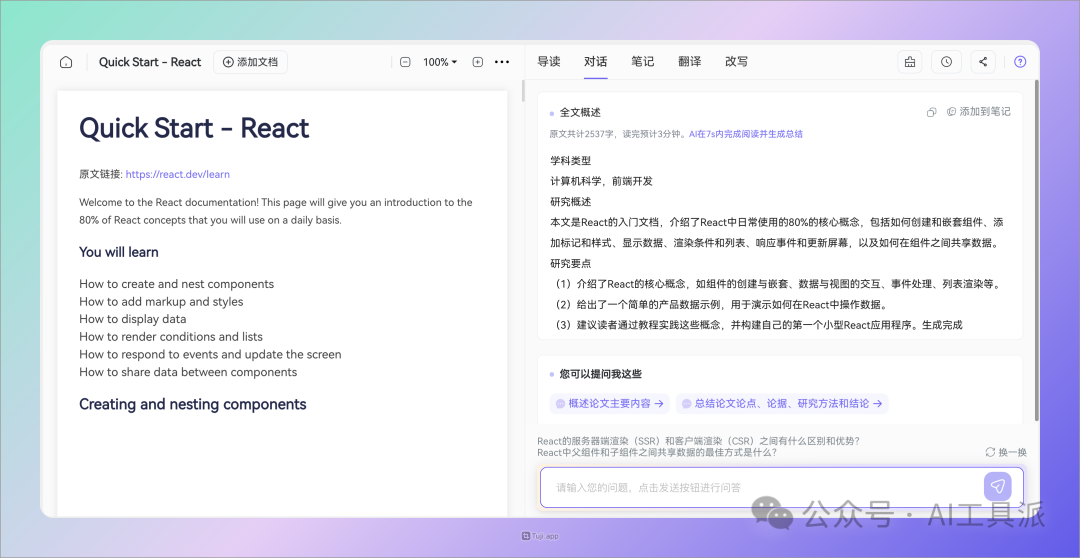Click the 添加文档 button
The height and width of the screenshot is (558, 1080).
pyautogui.click(x=250, y=62)
